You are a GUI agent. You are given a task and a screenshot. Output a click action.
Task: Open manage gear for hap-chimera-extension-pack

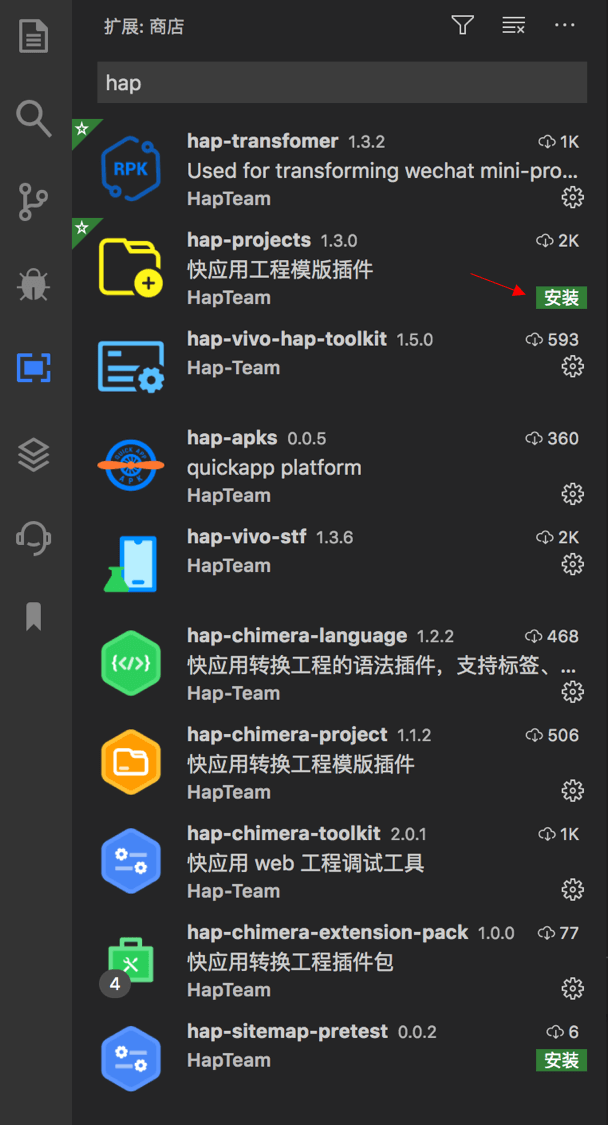pos(572,988)
